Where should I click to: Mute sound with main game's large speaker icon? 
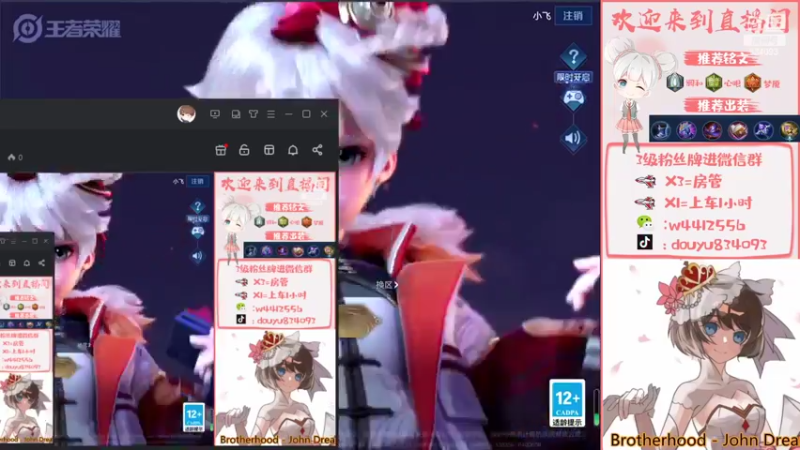click(x=573, y=138)
